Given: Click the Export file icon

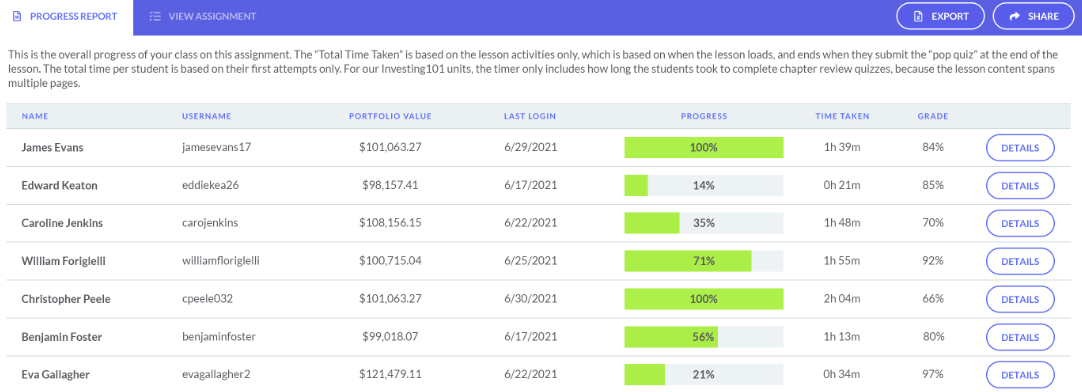Looking at the screenshot, I should [x=918, y=17].
